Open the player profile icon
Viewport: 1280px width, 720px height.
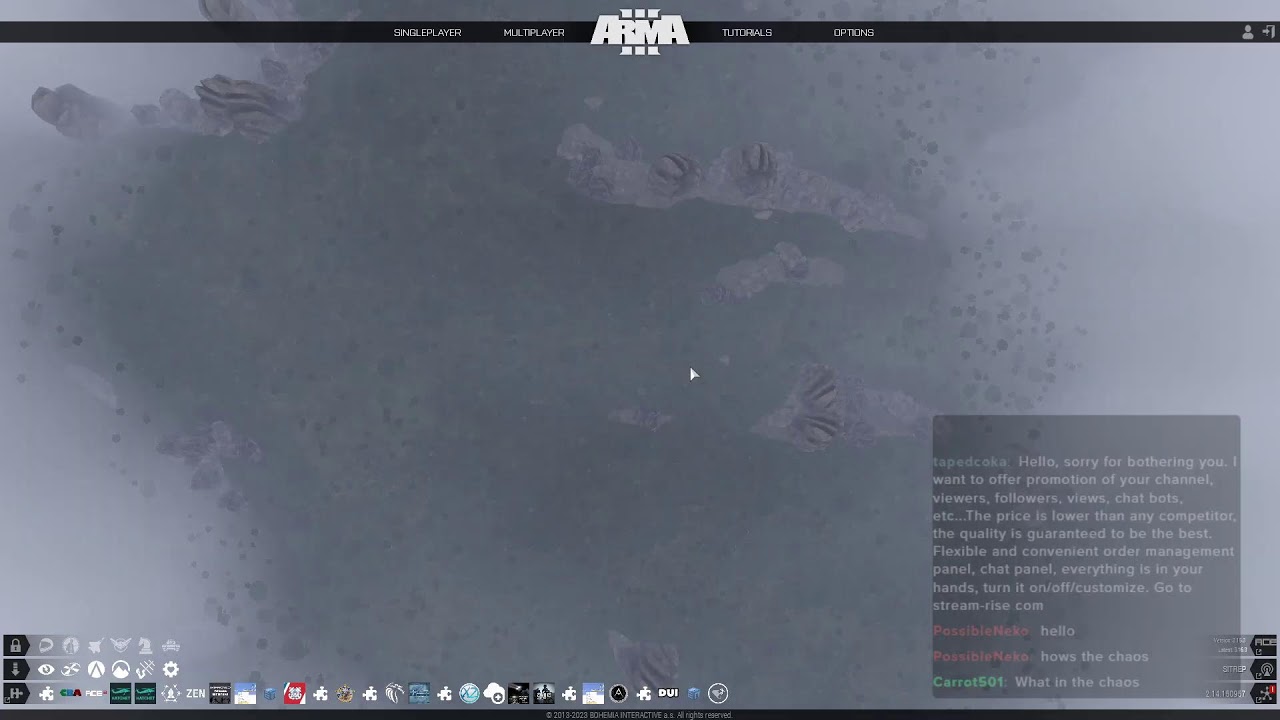(1247, 32)
